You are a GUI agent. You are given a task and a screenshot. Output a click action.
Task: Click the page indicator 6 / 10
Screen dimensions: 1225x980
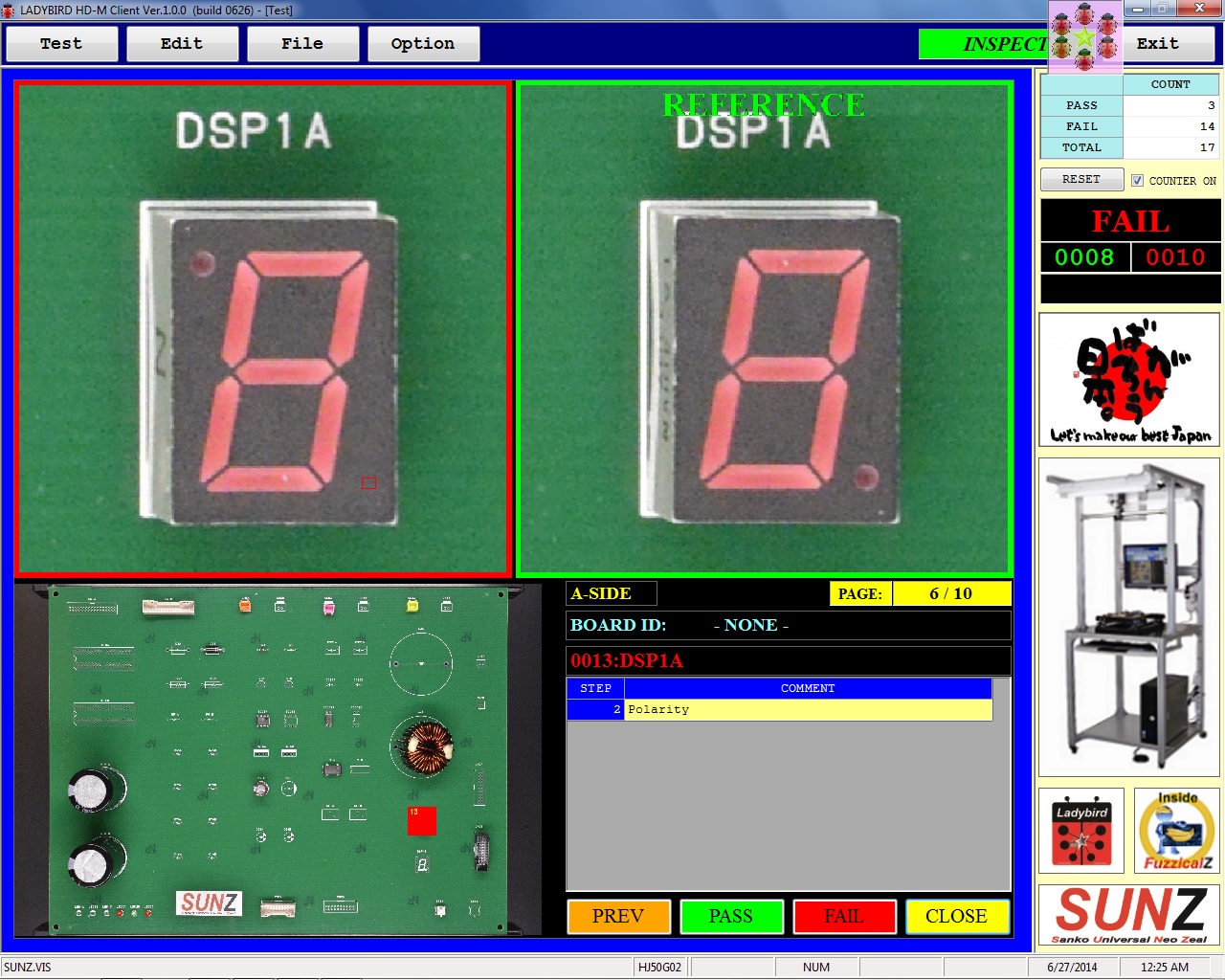(951, 593)
